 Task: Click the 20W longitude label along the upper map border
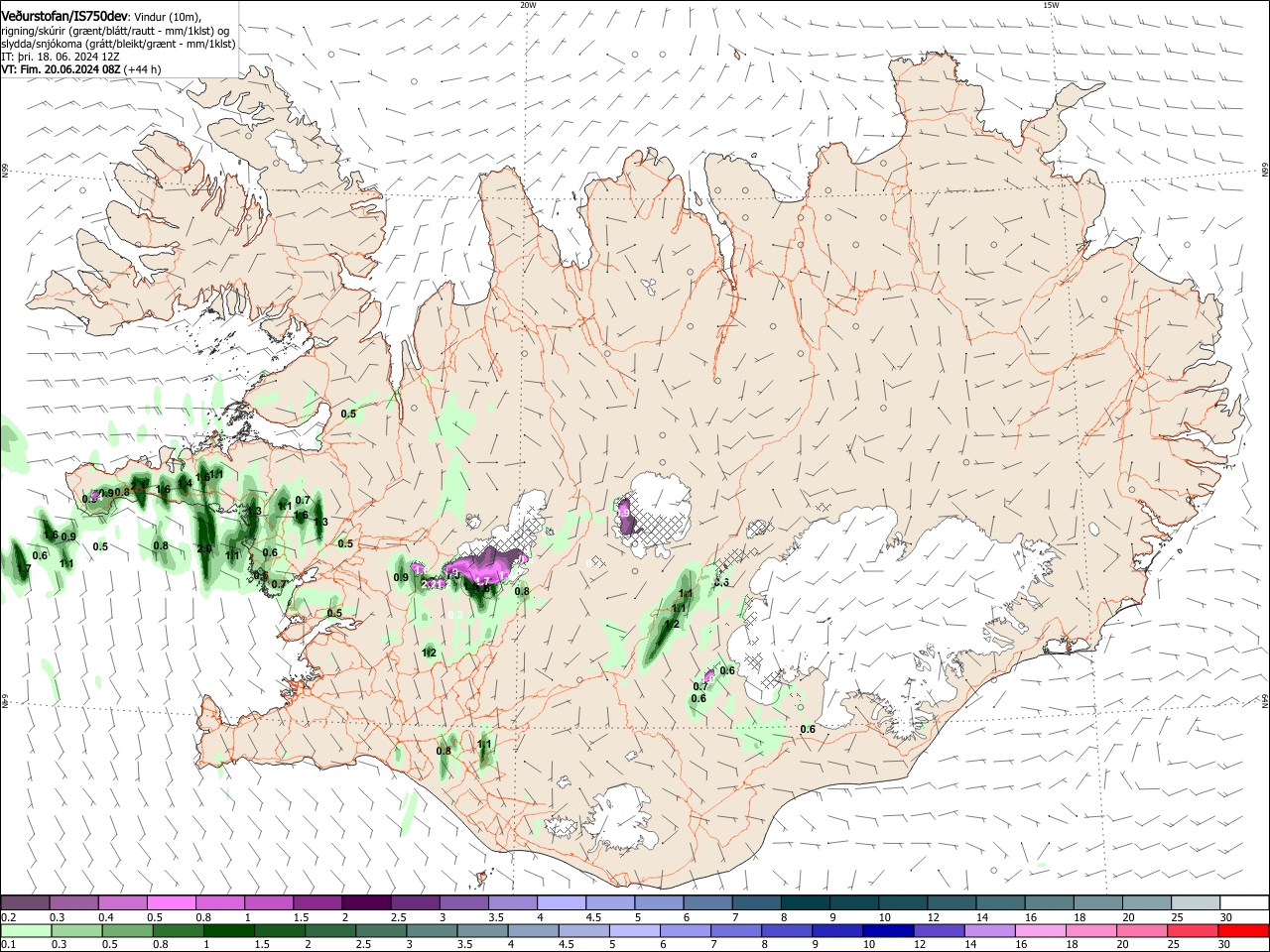(x=528, y=5)
